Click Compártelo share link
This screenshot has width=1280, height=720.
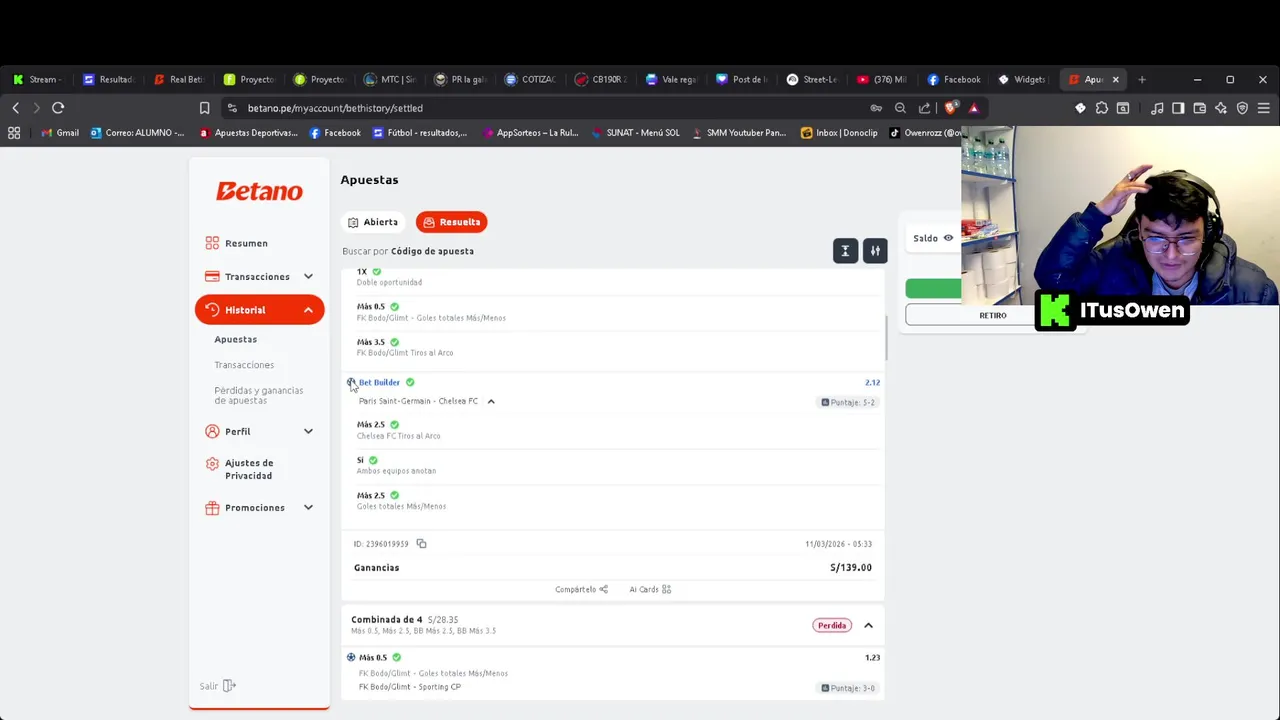point(581,589)
